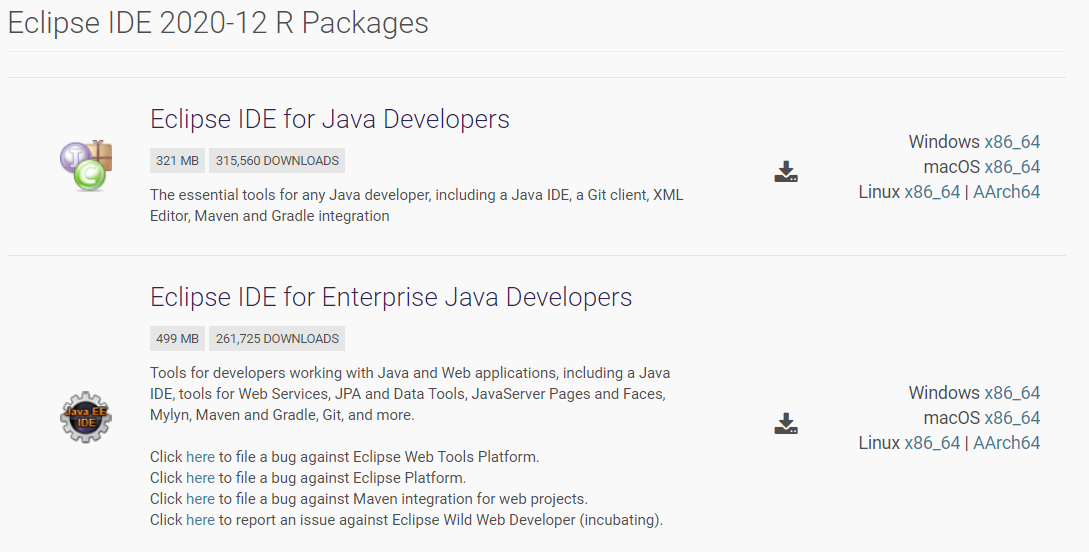Download Linux AArch64 for Enterprise Java package
Viewport: 1089px width, 552px height.
pos(1006,443)
